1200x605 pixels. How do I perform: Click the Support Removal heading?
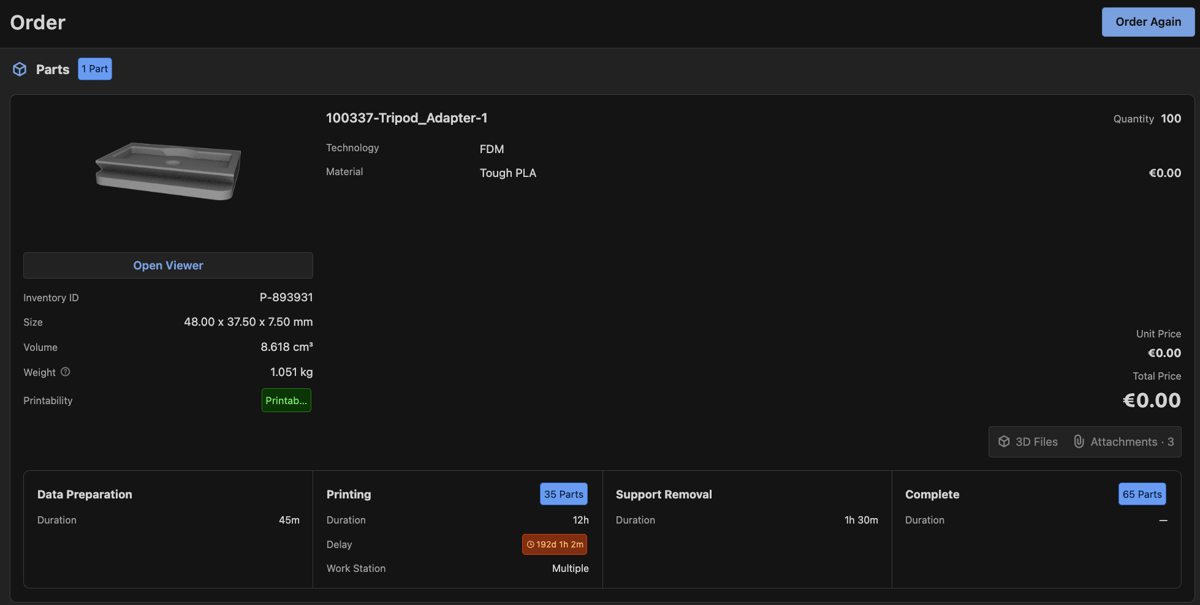coord(664,494)
